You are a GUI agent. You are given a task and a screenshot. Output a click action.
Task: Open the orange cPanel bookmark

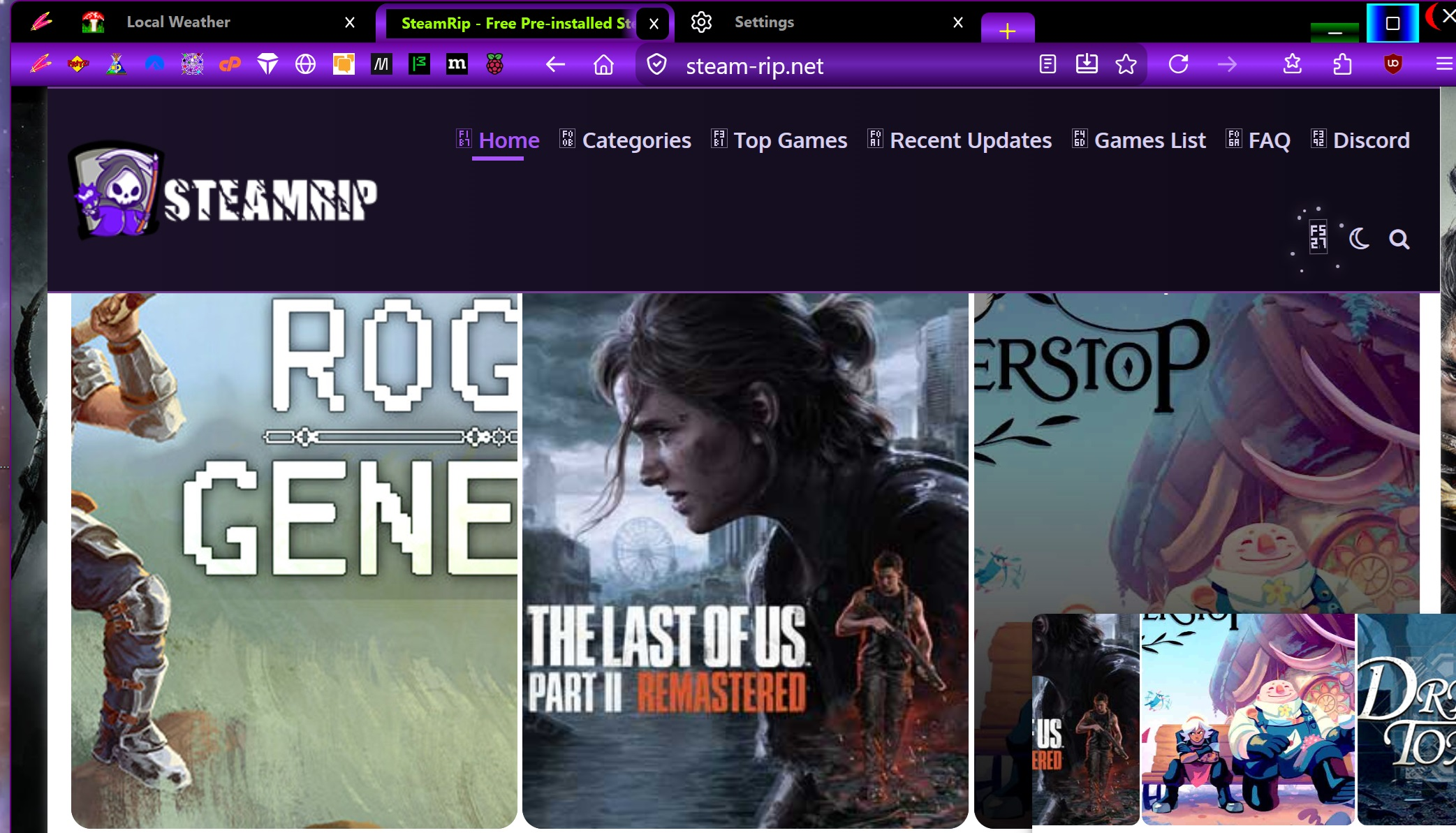click(x=230, y=64)
